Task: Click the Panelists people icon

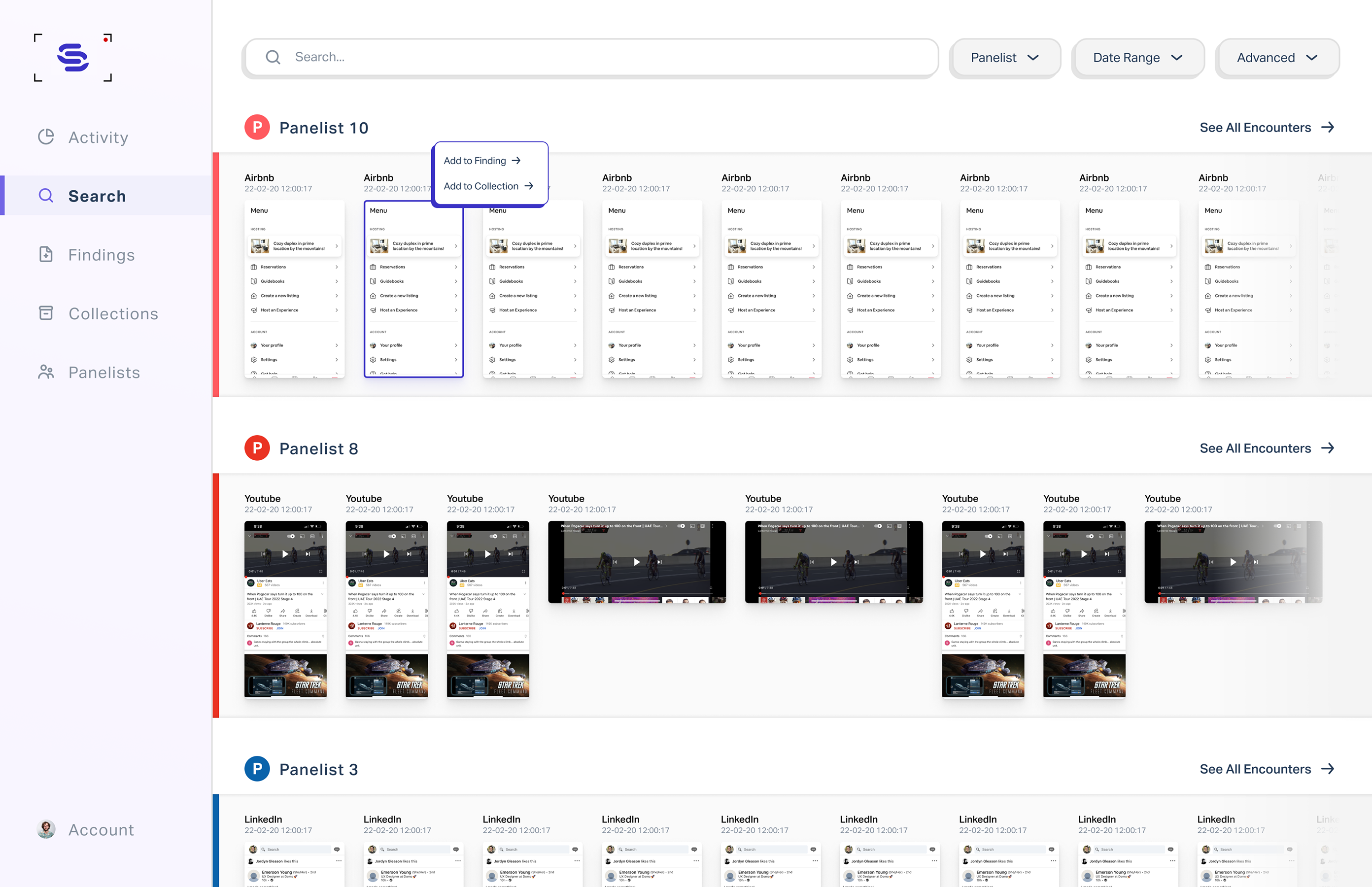Action: click(46, 372)
